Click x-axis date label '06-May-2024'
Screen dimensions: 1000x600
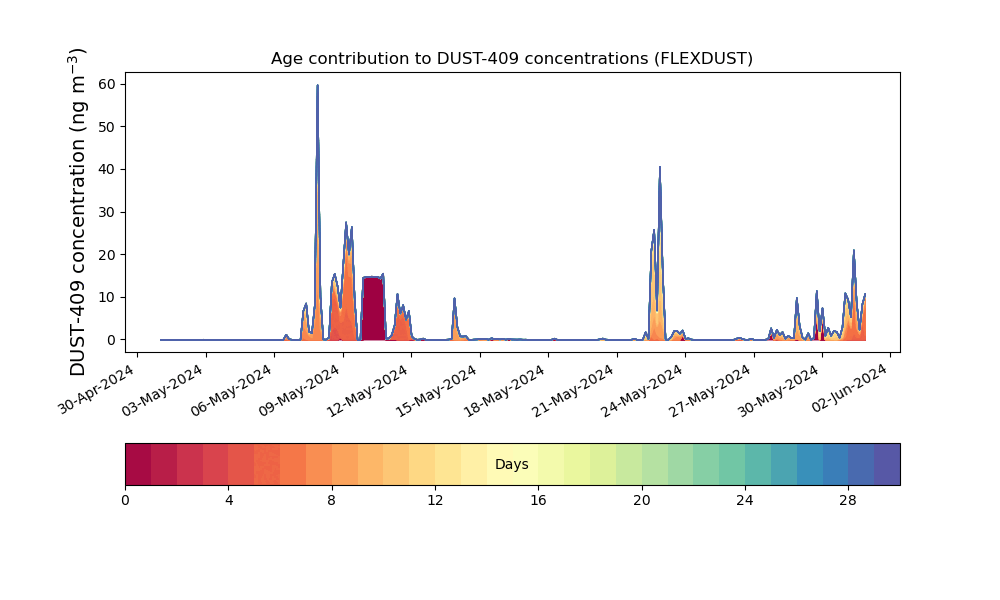pyautogui.click(x=233, y=389)
